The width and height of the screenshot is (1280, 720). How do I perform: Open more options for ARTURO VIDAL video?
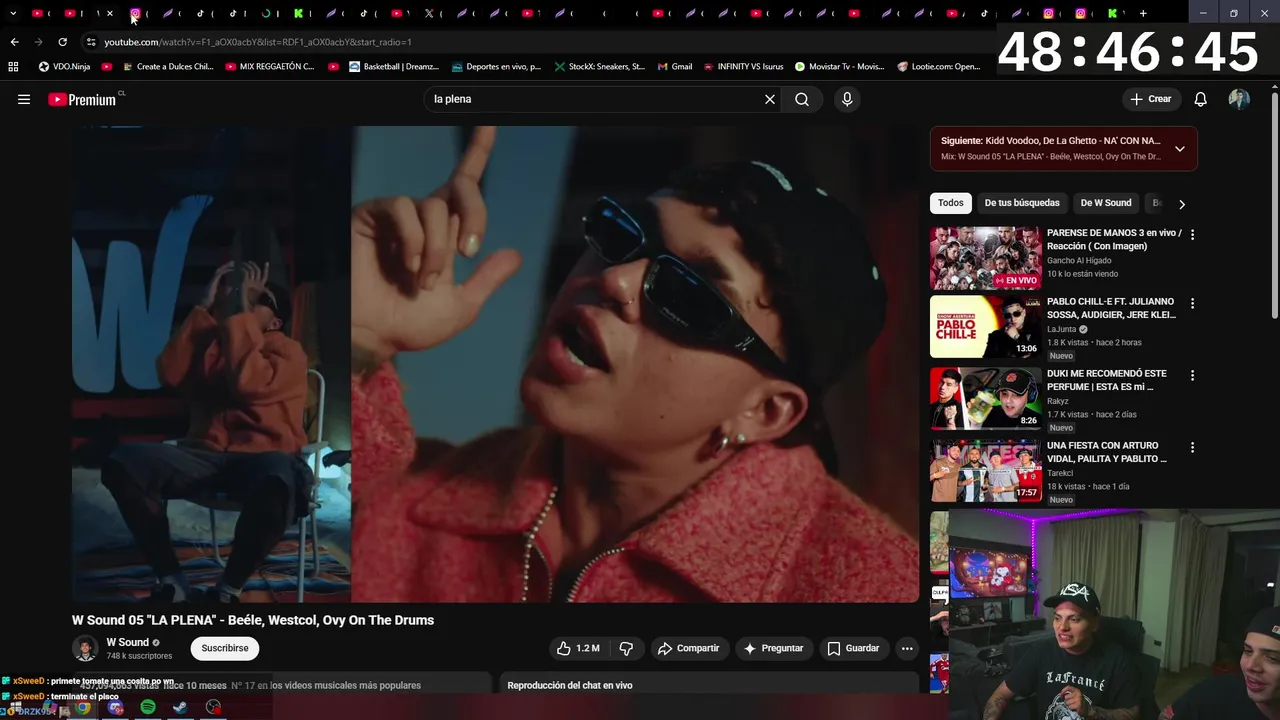(1192, 447)
